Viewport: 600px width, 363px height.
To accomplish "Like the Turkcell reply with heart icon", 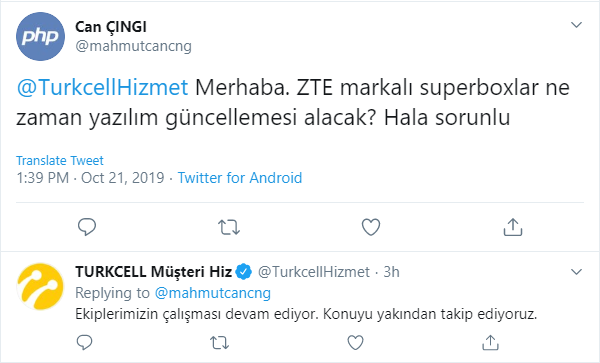I will [x=355, y=342].
